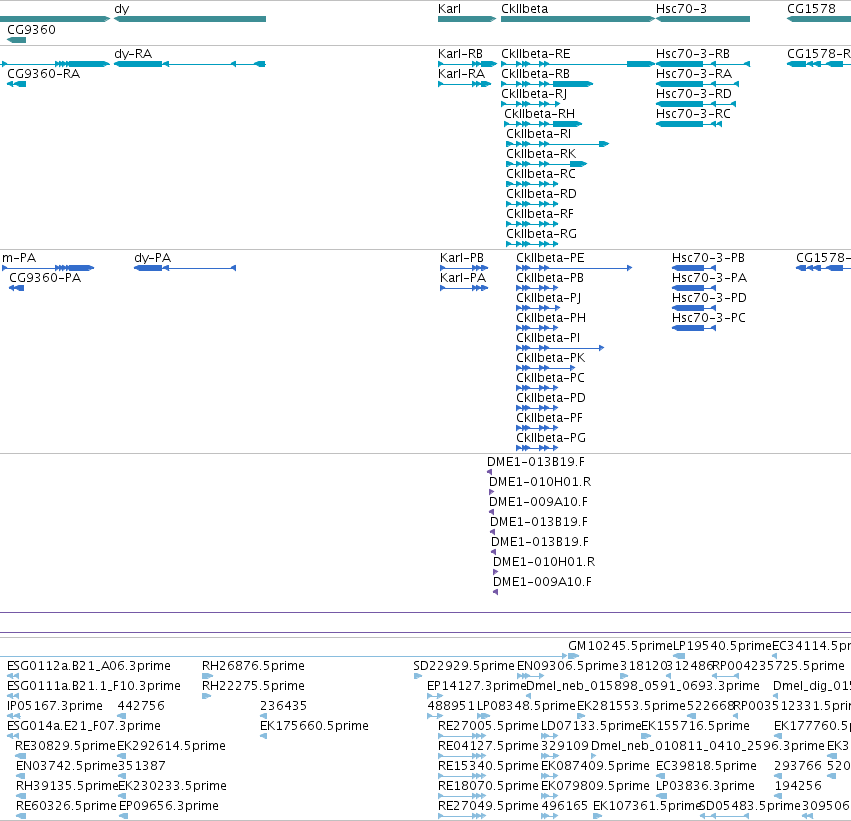Click the CkIIbeta-PH protein
The image size is (851, 821).
(551, 318)
